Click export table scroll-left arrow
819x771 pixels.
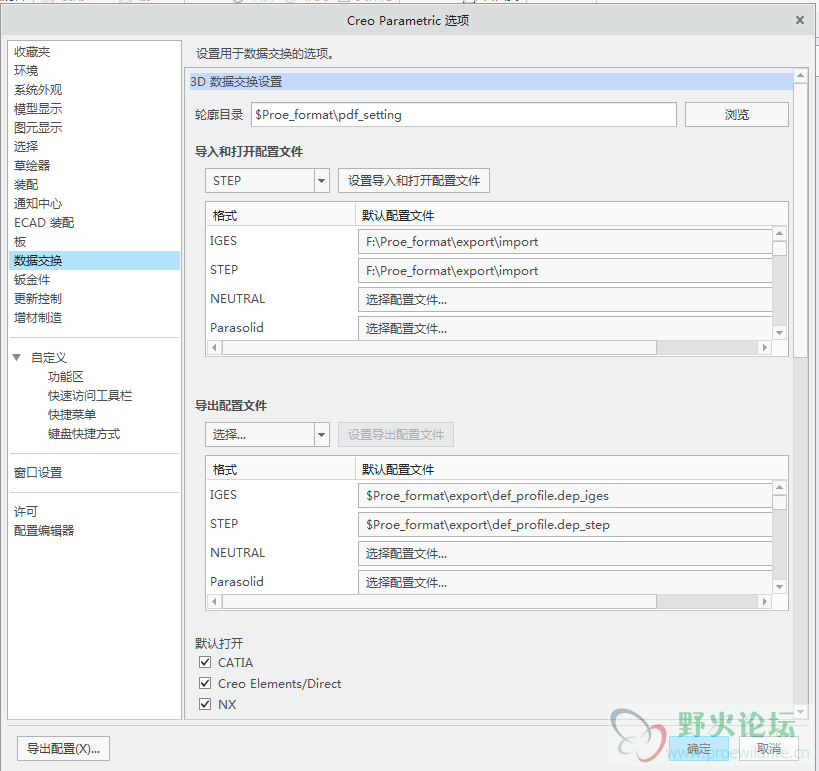(214, 601)
